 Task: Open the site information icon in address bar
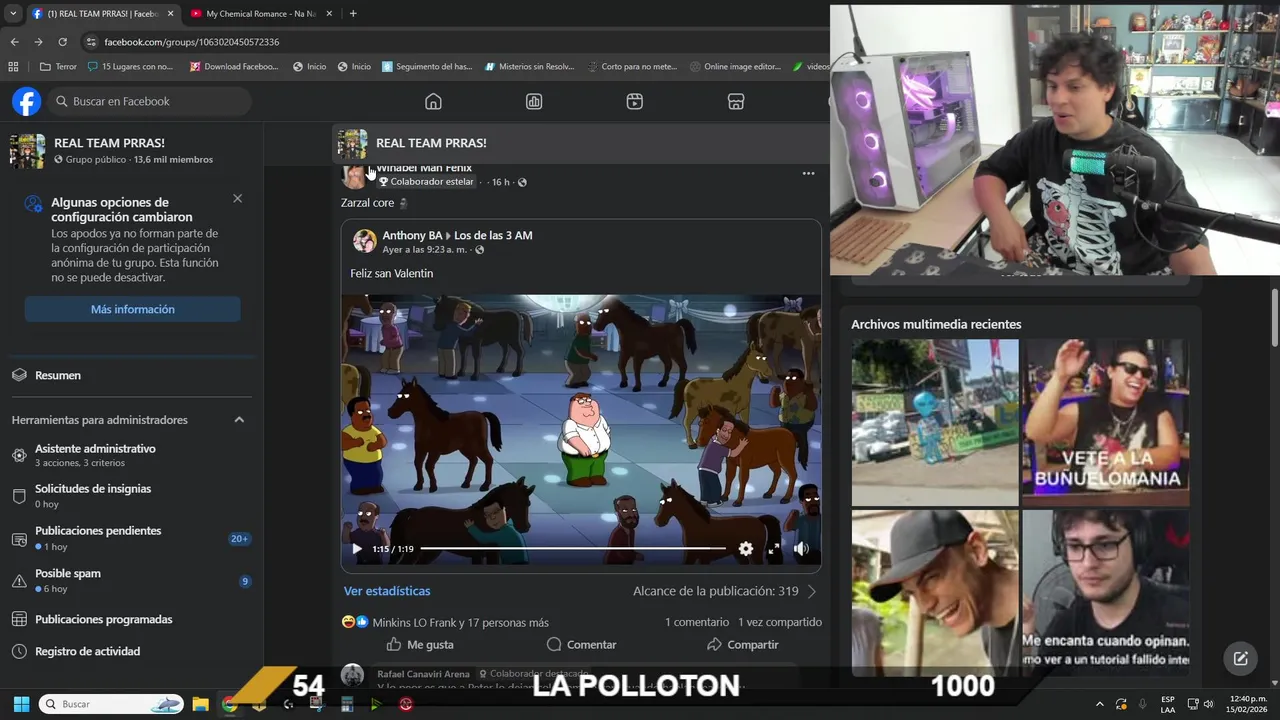(x=91, y=42)
